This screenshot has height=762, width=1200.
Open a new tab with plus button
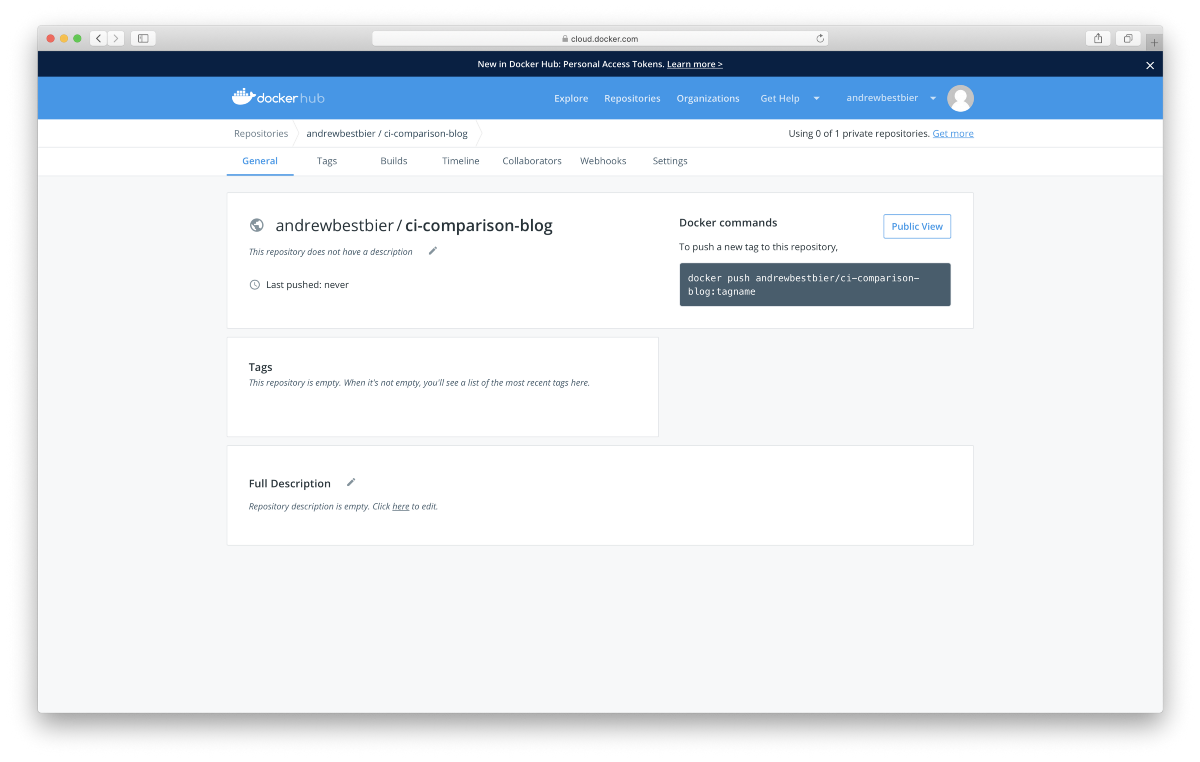[1154, 42]
